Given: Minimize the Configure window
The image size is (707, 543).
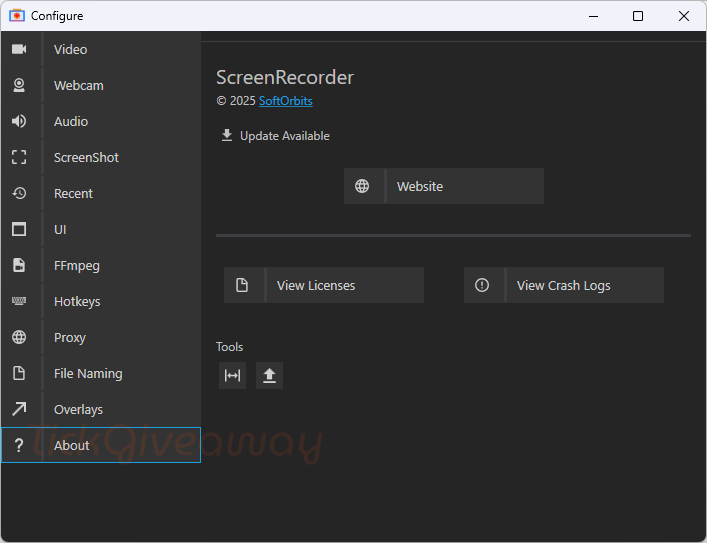Looking at the screenshot, I should pos(593,16).
